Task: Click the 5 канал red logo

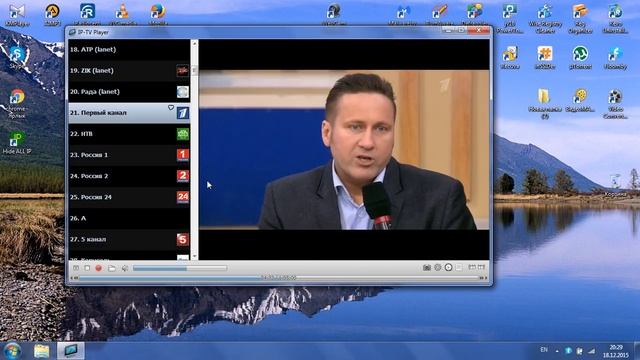Action: point(182,239)
